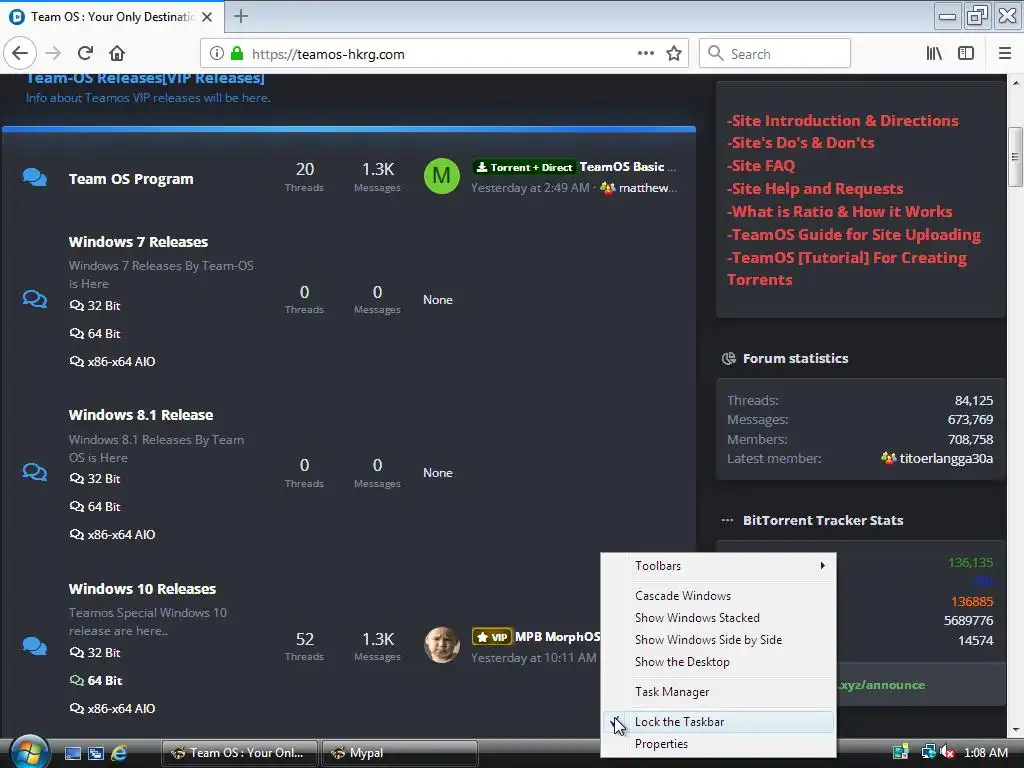
Task: Toggle the sidebar view icon
Action: click(966, 54)
